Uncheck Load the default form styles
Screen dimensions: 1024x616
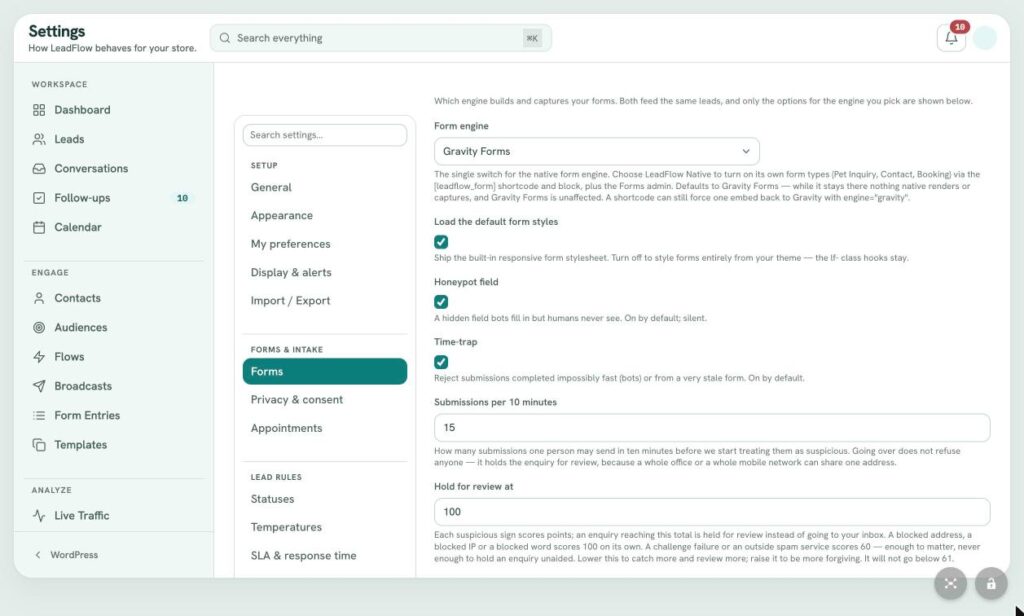[x=441, y=242]
